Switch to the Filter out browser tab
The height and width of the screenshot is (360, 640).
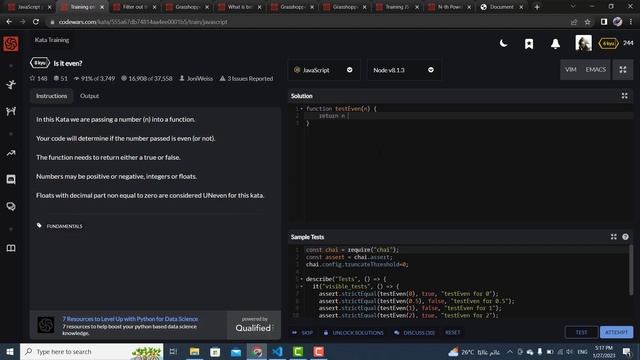tap(135, 7)
